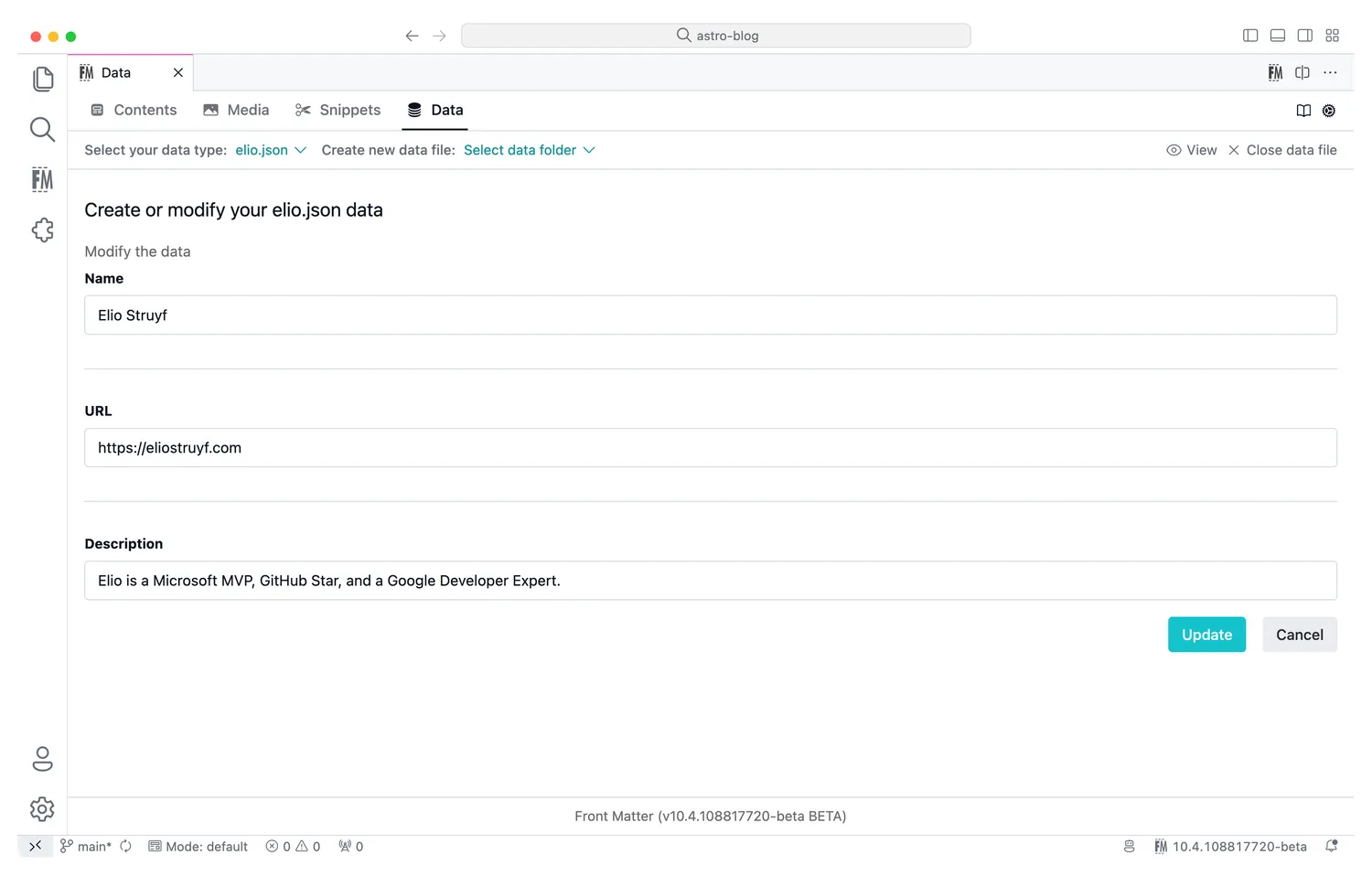Switch to the Data dashboard tab
Viewport: 1372px width, 876px height.
tap(435, 110)
